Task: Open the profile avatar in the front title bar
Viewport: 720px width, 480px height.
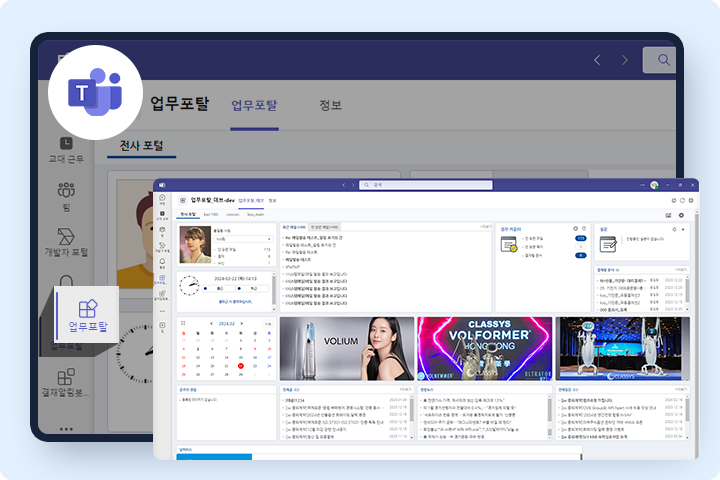Action: pyautogui.click(x=654, y=185)
